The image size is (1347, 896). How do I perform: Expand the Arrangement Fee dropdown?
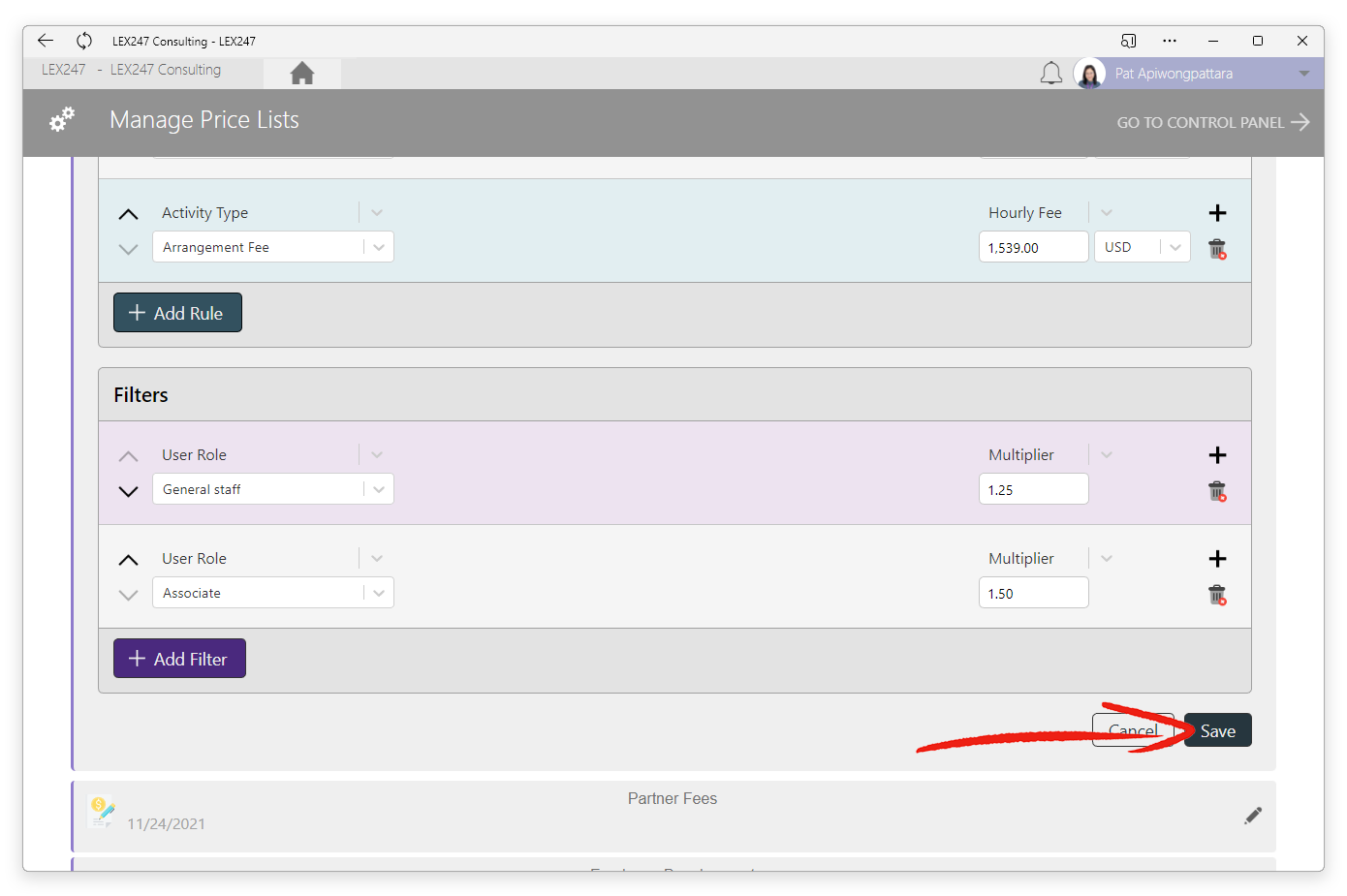click(x=379, y=247)
